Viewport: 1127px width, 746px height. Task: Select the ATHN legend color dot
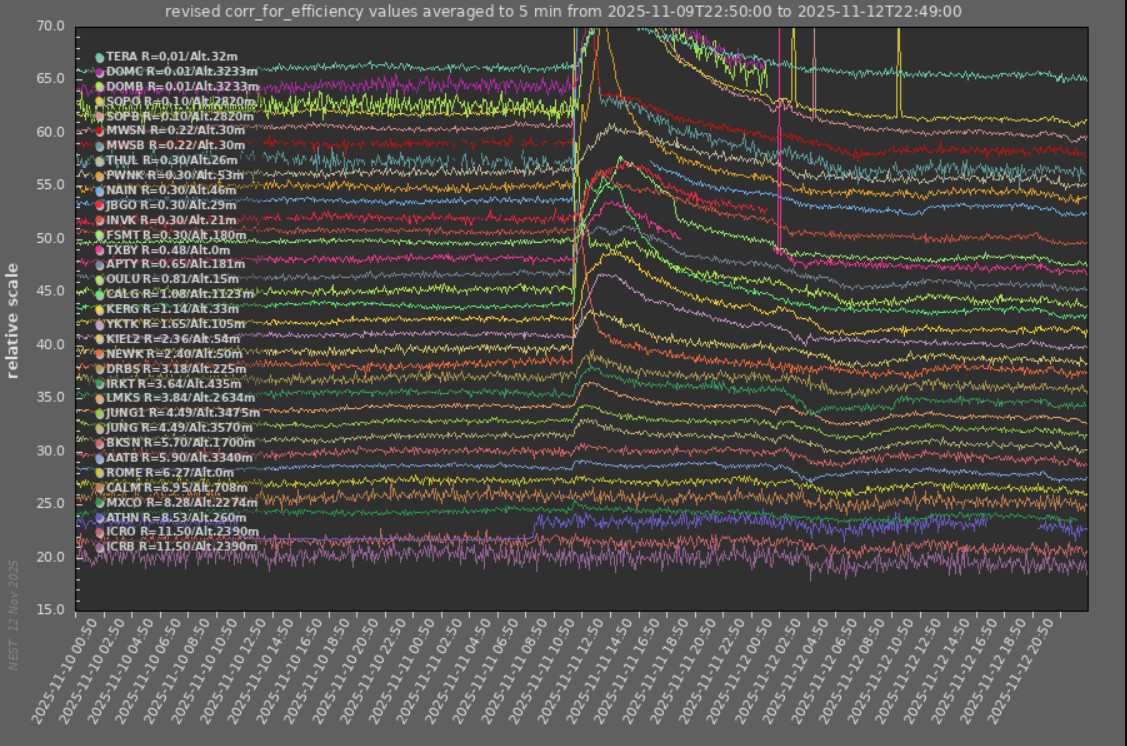(99, 518)
